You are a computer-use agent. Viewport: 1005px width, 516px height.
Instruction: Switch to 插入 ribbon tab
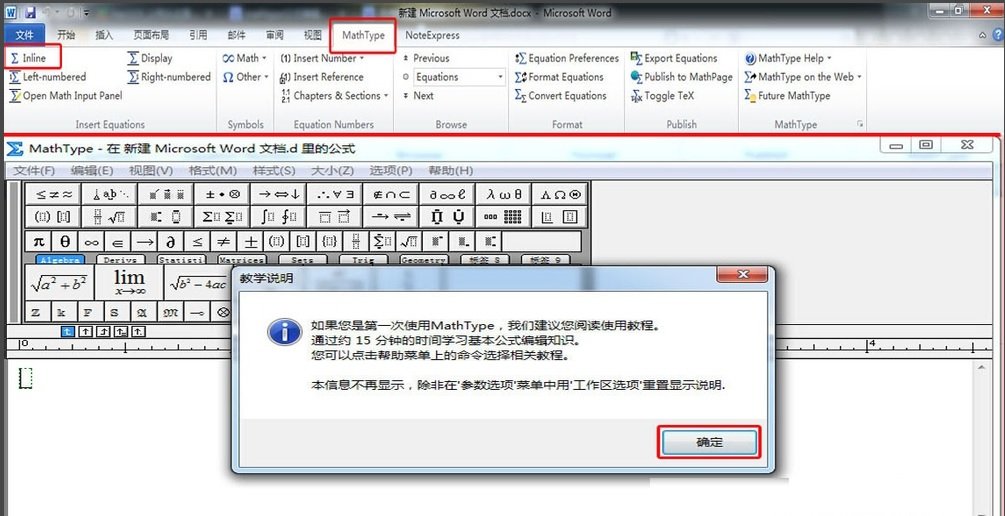point(104,35)
